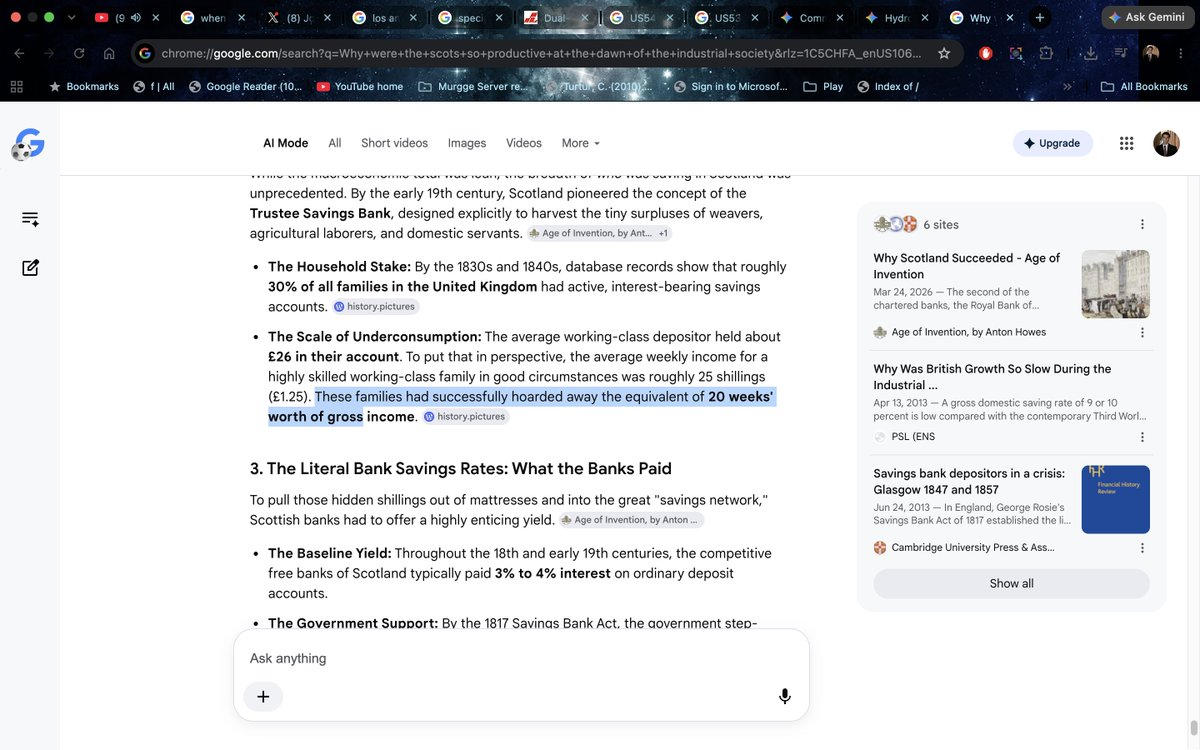Open the browser home page icon
The image size is (1200, 750).
pyautogui.click(x=108, y=54)
